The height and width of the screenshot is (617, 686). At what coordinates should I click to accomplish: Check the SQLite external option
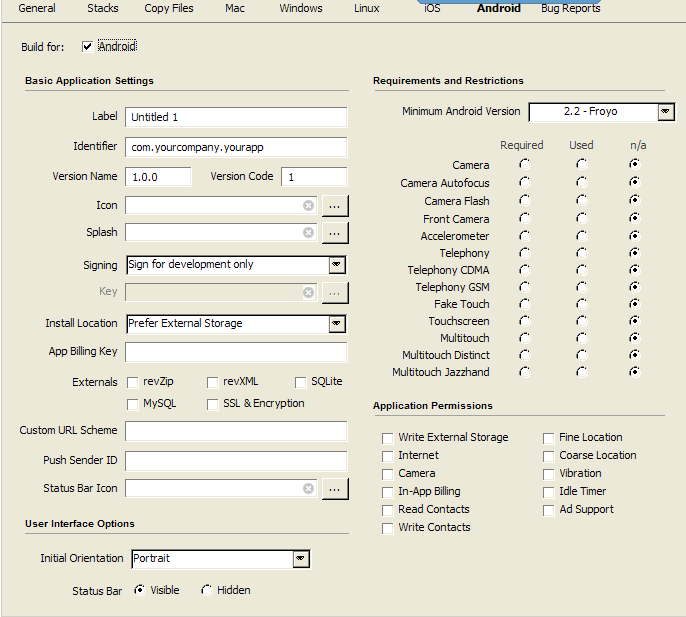[x=301, y=382]
